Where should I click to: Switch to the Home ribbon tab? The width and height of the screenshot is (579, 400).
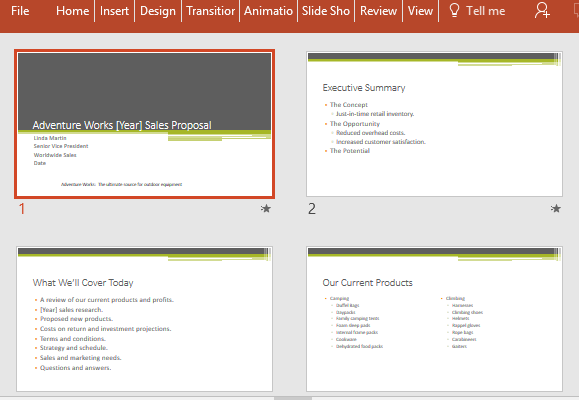72,11
